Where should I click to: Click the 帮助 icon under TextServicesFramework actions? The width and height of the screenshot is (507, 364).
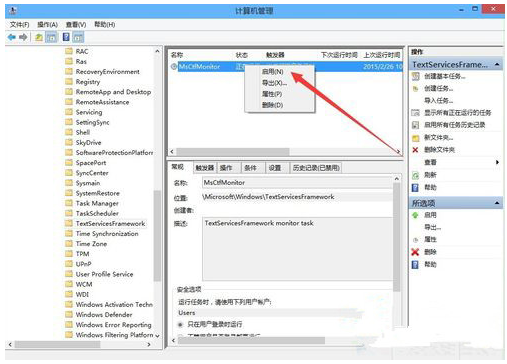415,188
